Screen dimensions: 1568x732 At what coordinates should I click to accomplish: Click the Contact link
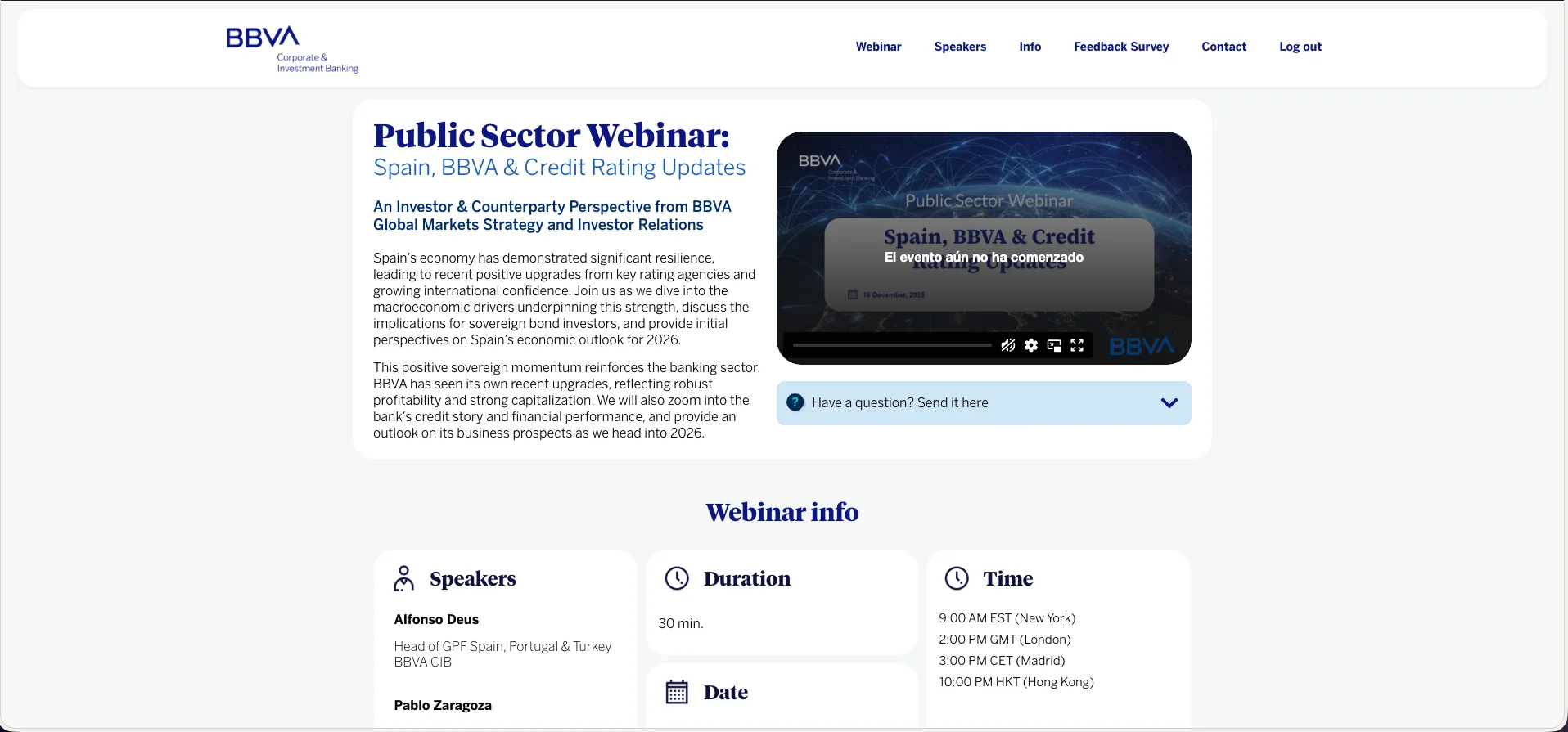point(1223,47)
